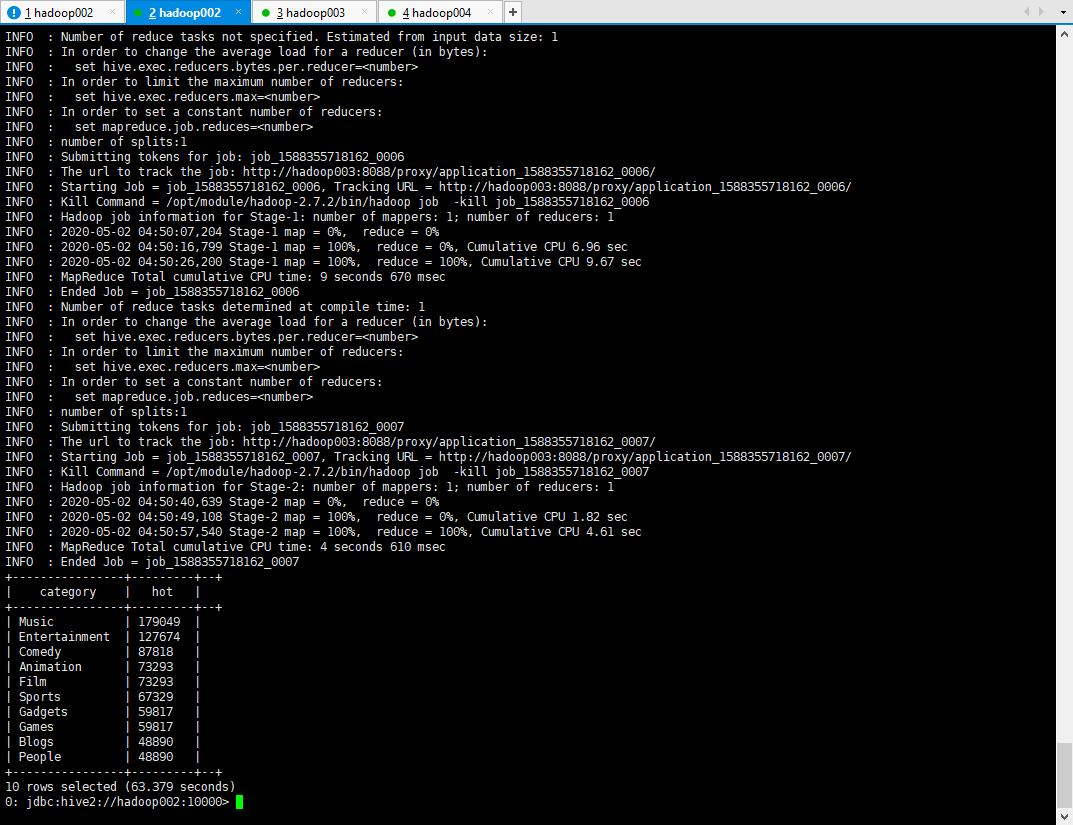
Task: Click the tracking URL for application_1588355718162_0007
Action: tap(645, 457)
